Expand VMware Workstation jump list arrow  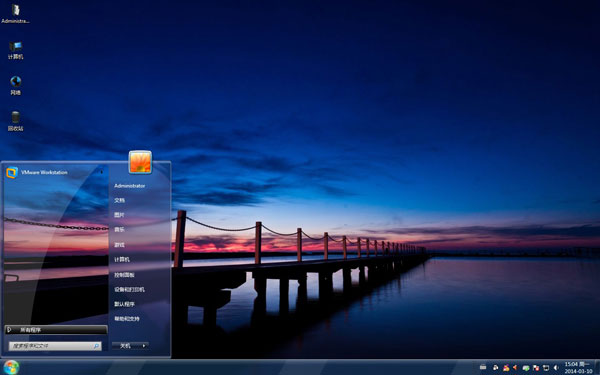point(101,172)
